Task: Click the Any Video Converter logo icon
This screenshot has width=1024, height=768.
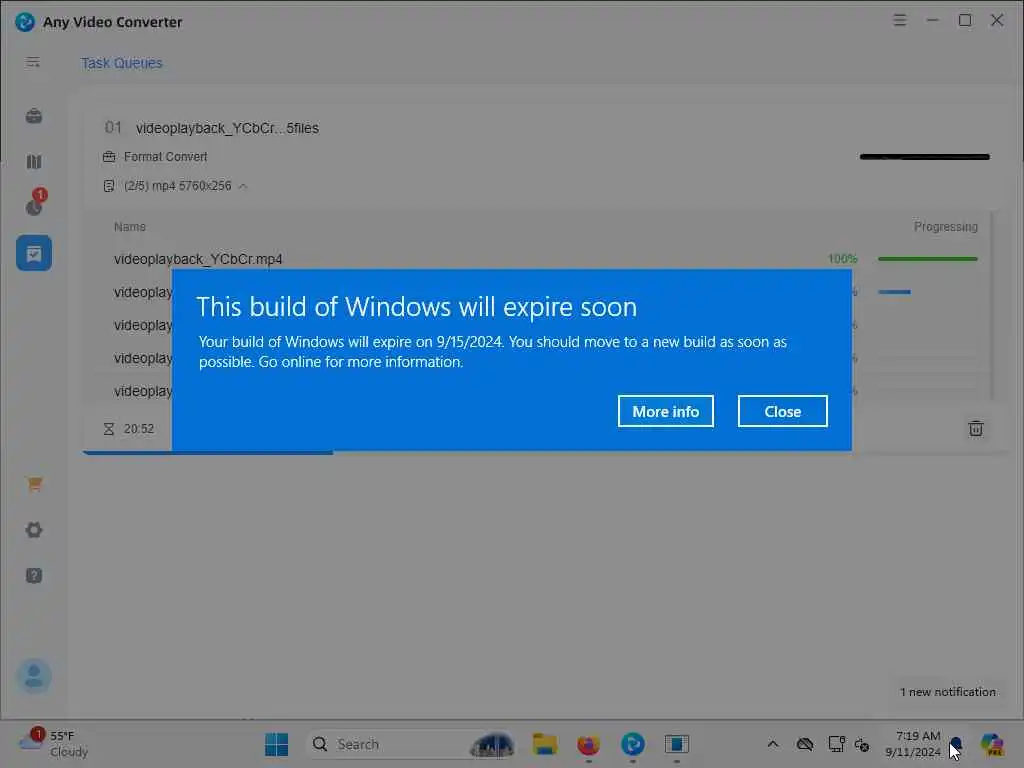Action: pos(25,22)
